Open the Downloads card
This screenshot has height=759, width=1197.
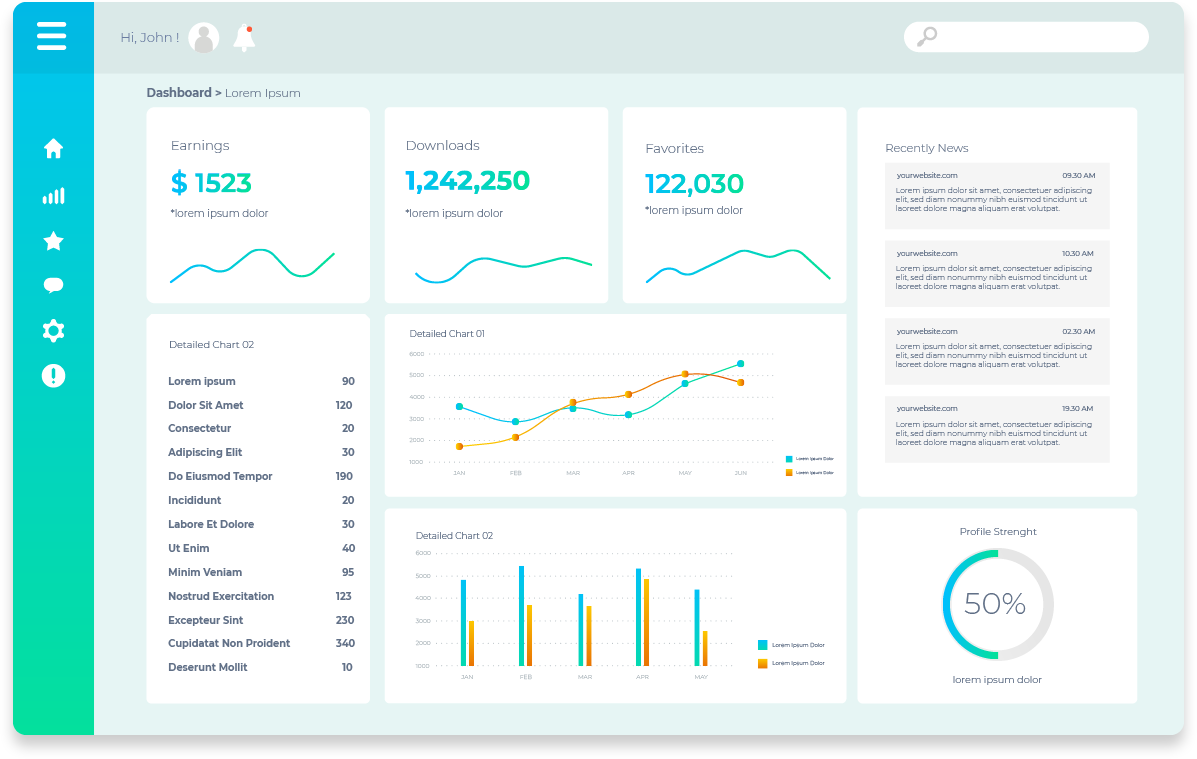[496, 205]
